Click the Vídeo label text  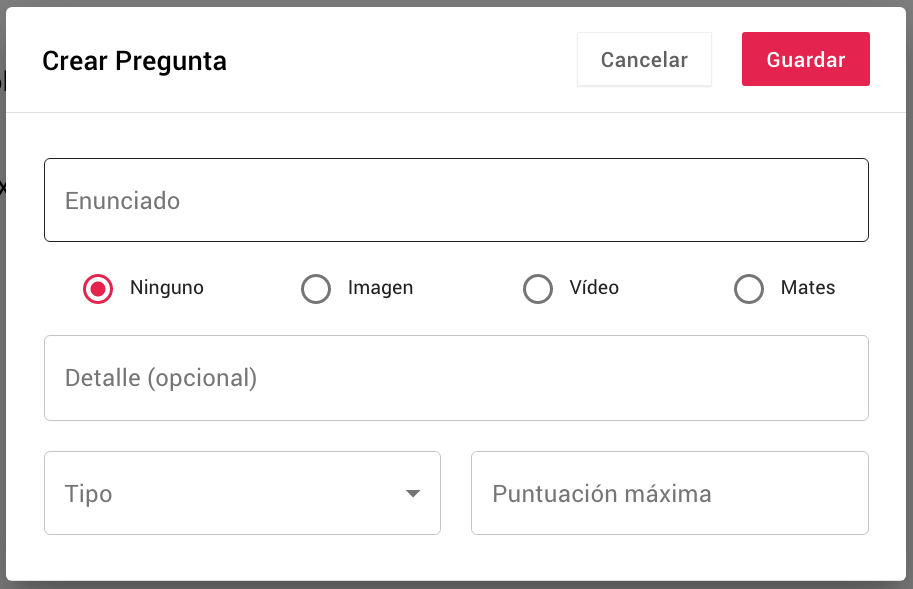(594, 288)
